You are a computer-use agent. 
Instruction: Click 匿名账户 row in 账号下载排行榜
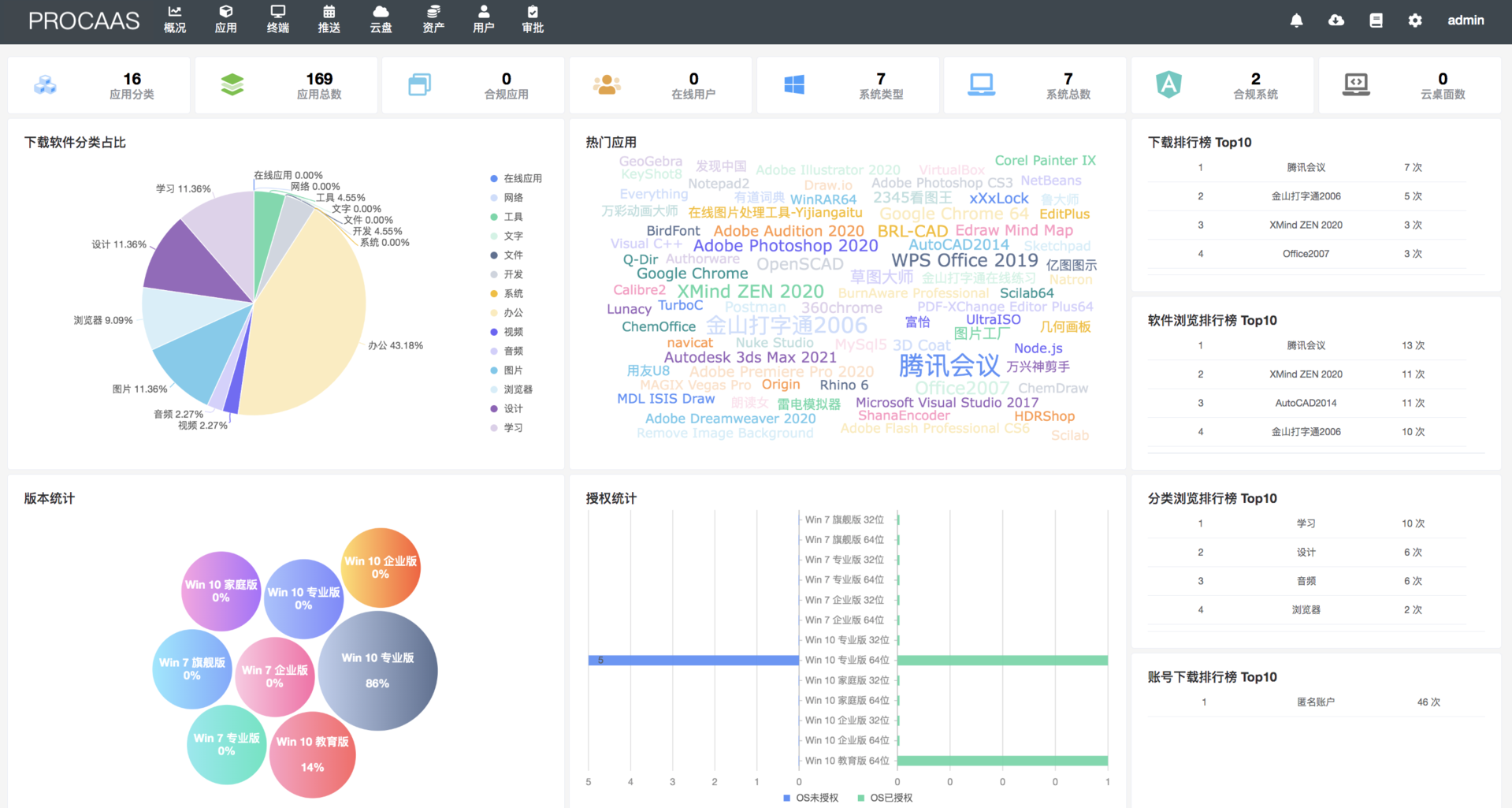(x=1316, y=702)
